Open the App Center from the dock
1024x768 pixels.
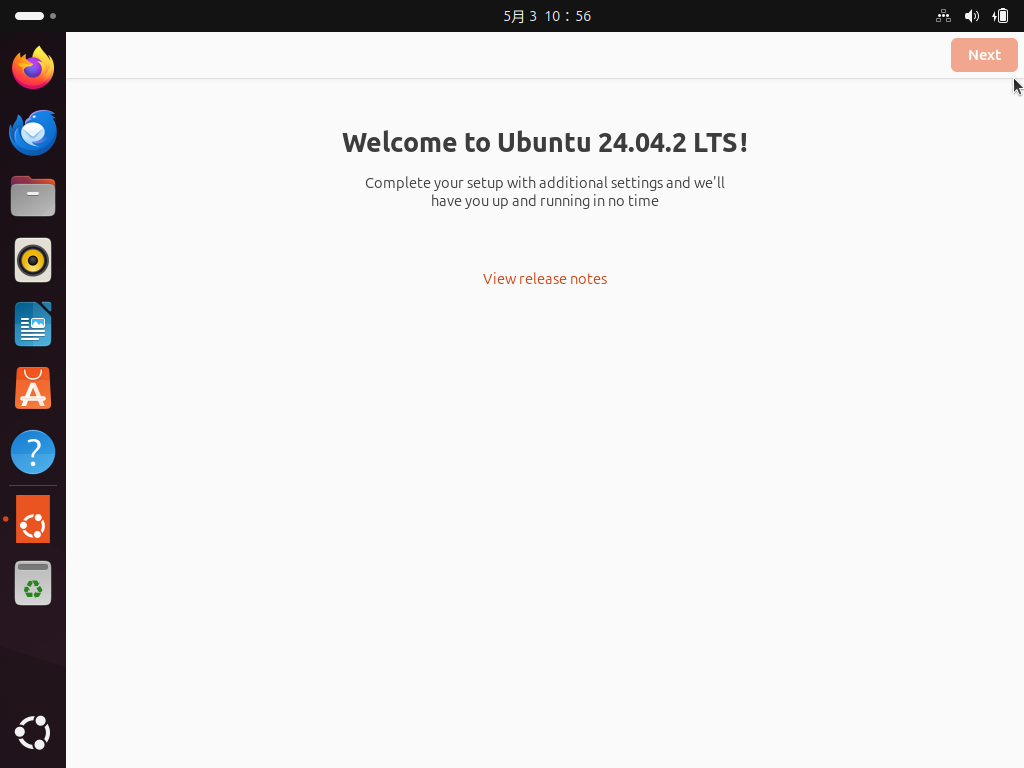(x=33, y=389)
